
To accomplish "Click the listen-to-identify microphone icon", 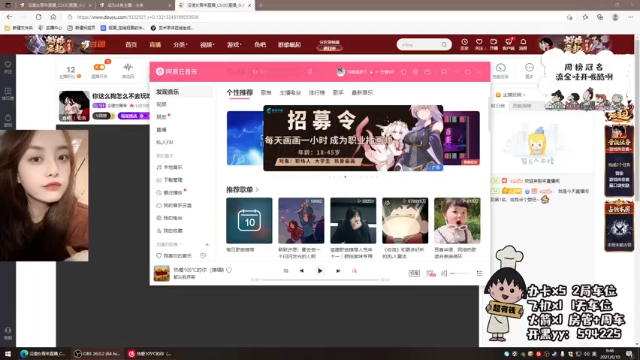I will click(x=310, y=72).
